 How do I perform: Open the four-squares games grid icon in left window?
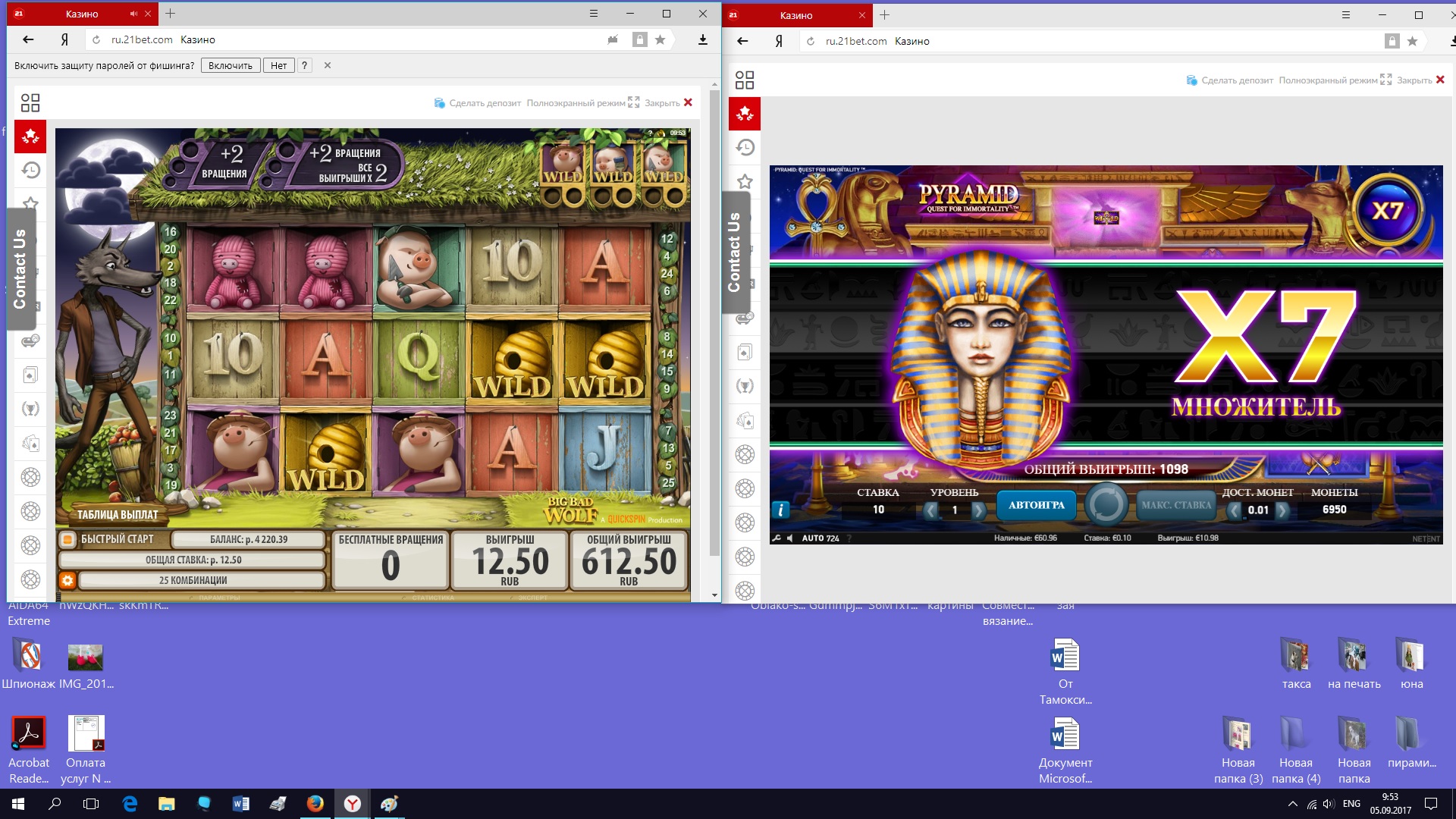click(x=30, y=102)
